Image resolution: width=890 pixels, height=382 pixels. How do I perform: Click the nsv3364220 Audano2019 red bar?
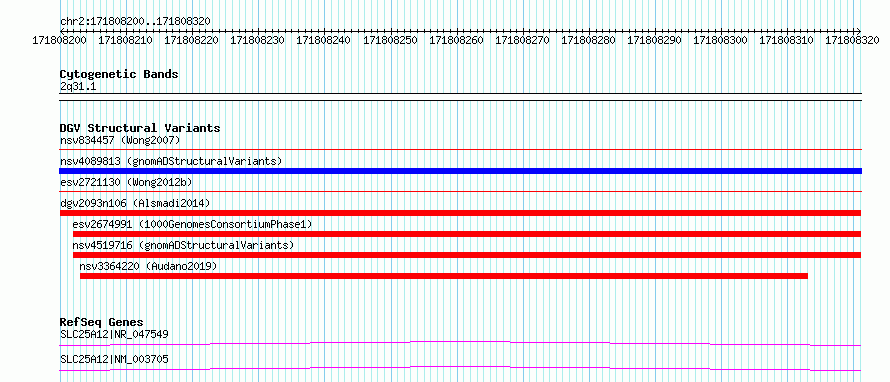pyautogui.click(x=444, y=276)
